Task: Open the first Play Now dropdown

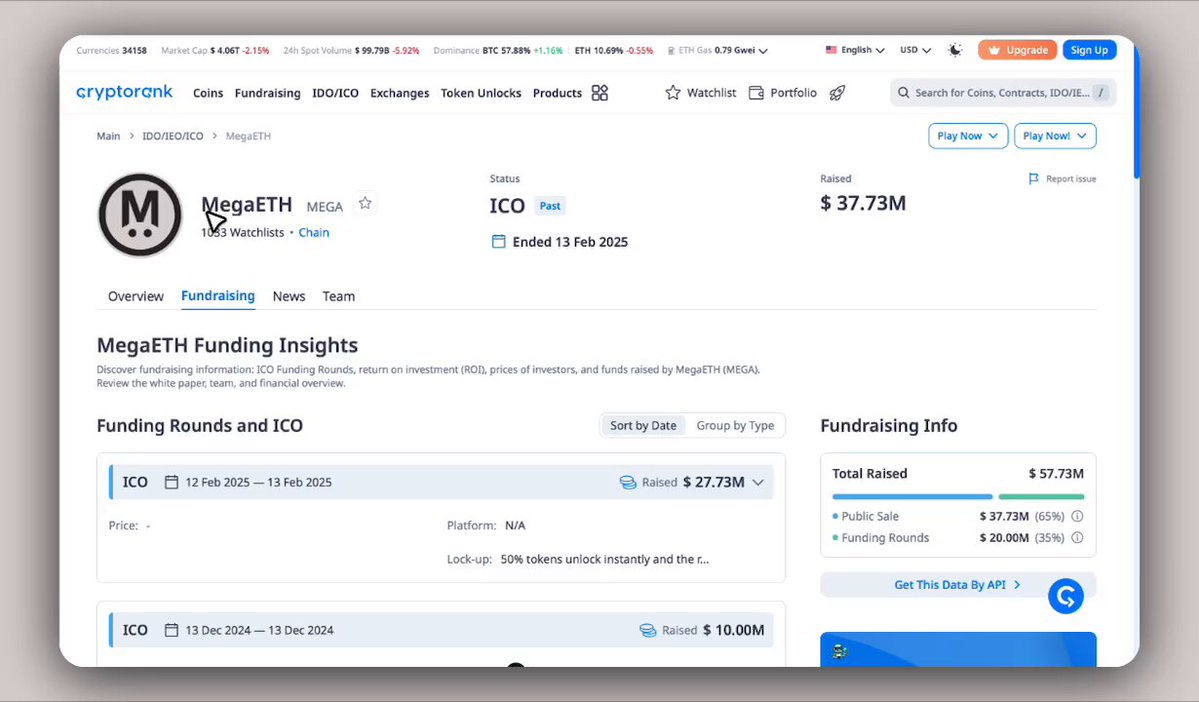Action: [x=968, y=135]
